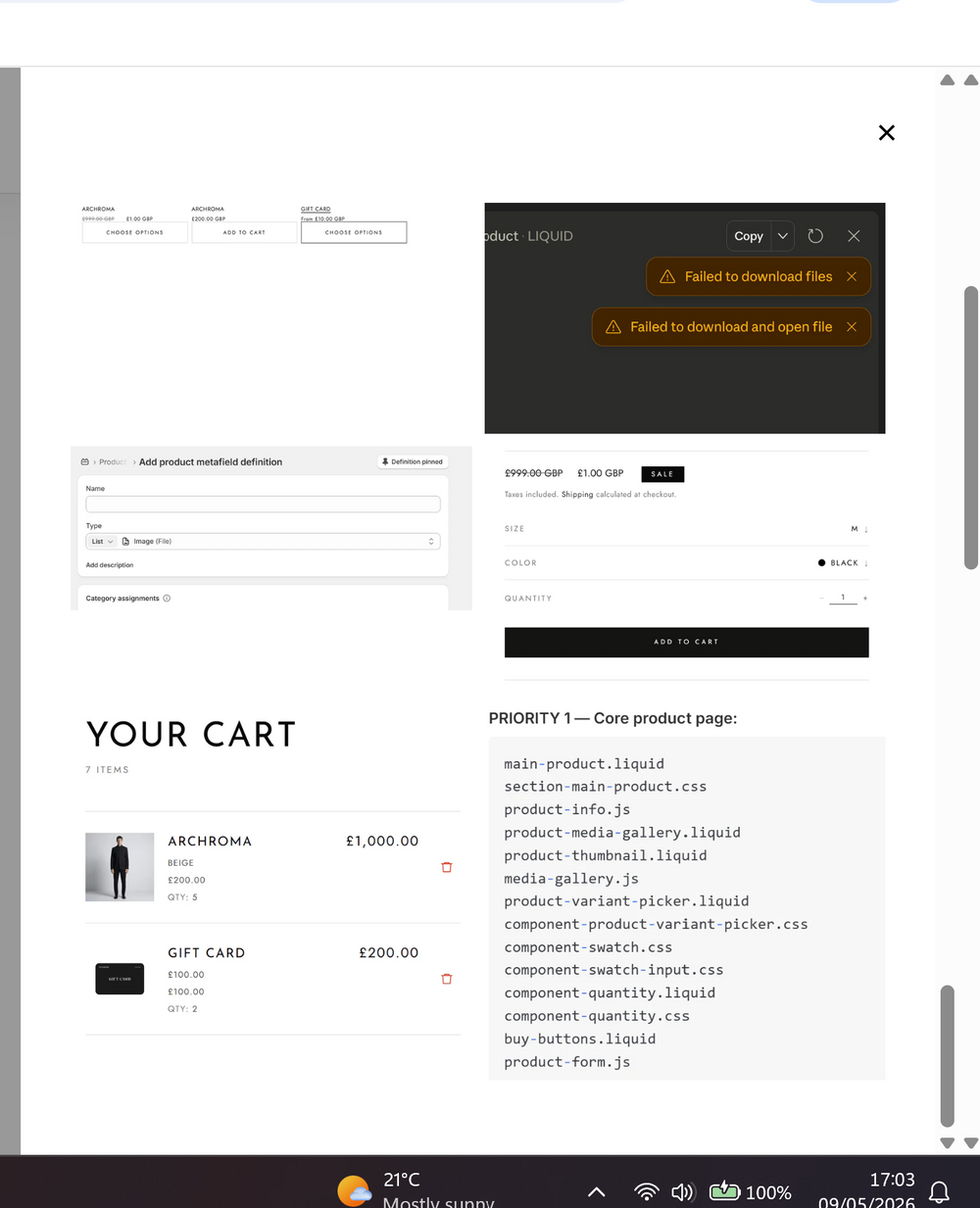980x1208 pixels.
Task: Click Archroma product thumbnail in cart
Action: tap(120, 867)
